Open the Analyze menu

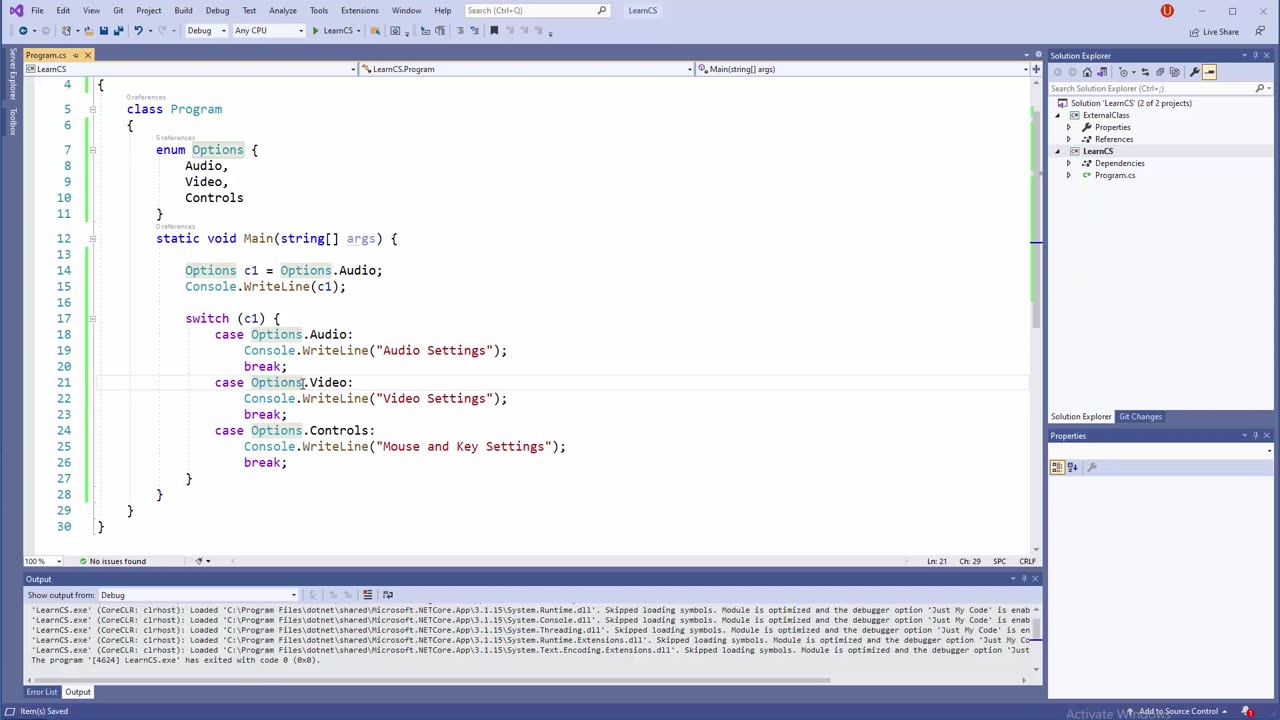click(282, 10)
